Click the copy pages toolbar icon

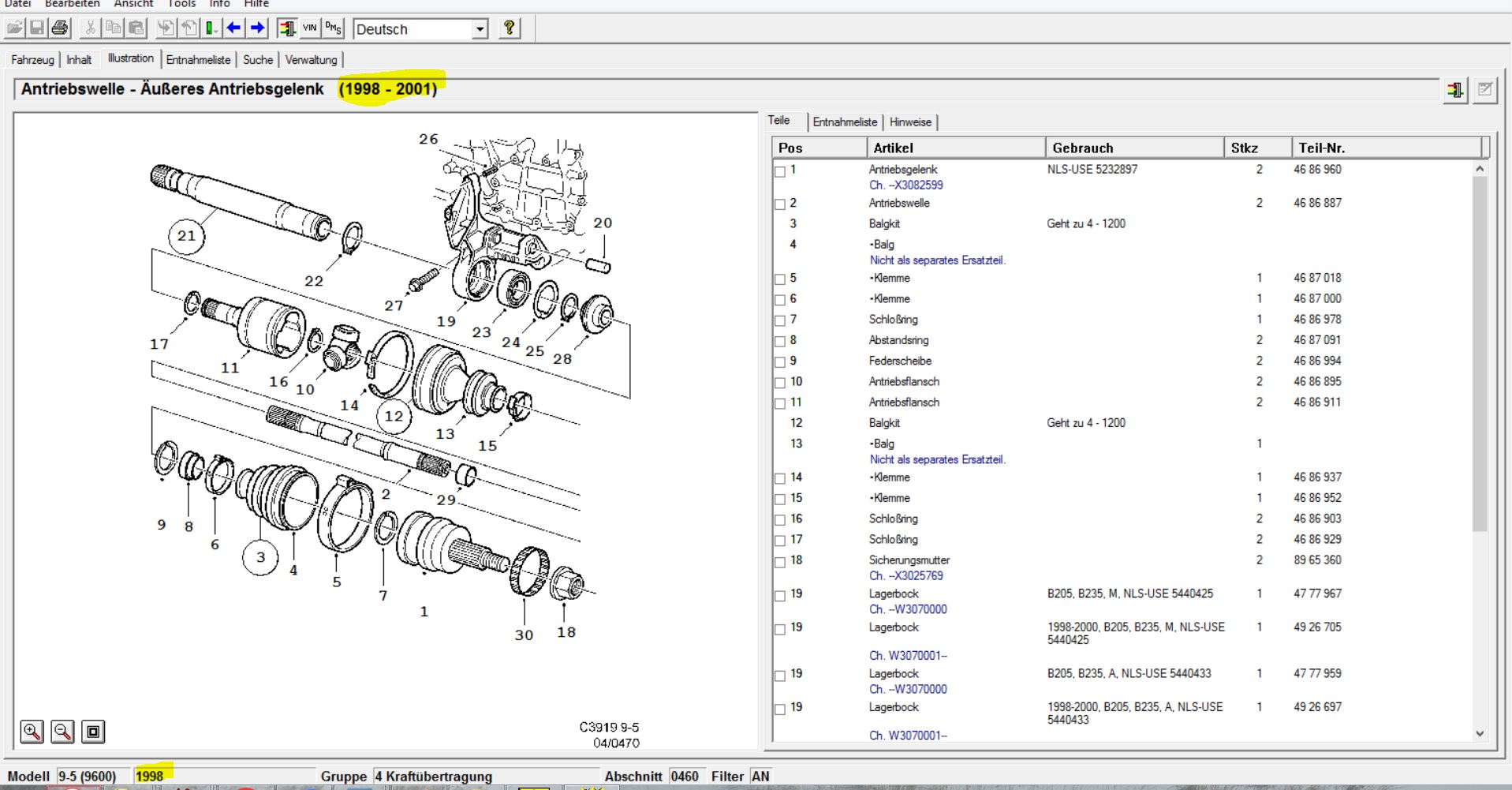(113, 28)
